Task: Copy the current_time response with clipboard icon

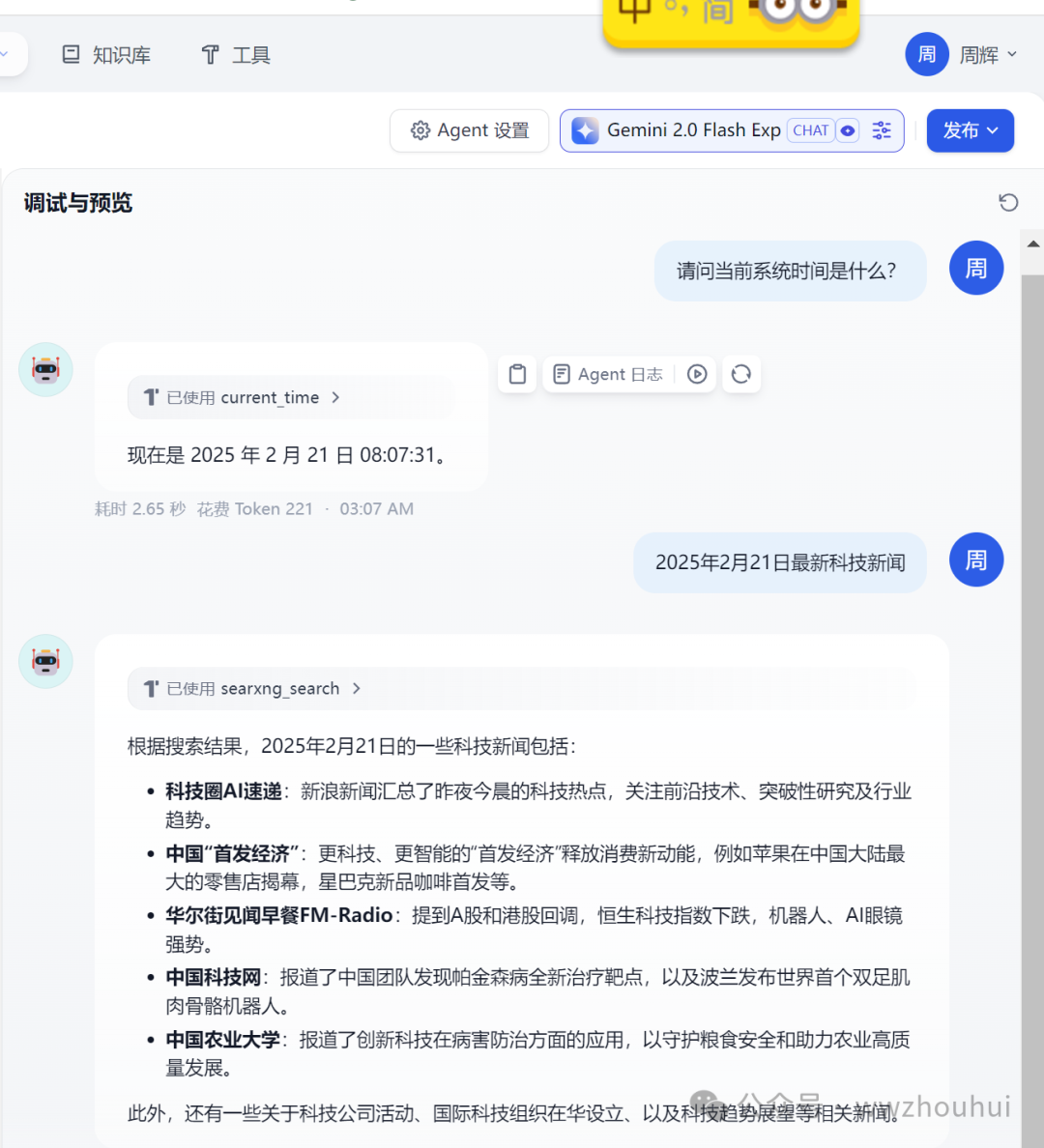Action: coord(517,374)
